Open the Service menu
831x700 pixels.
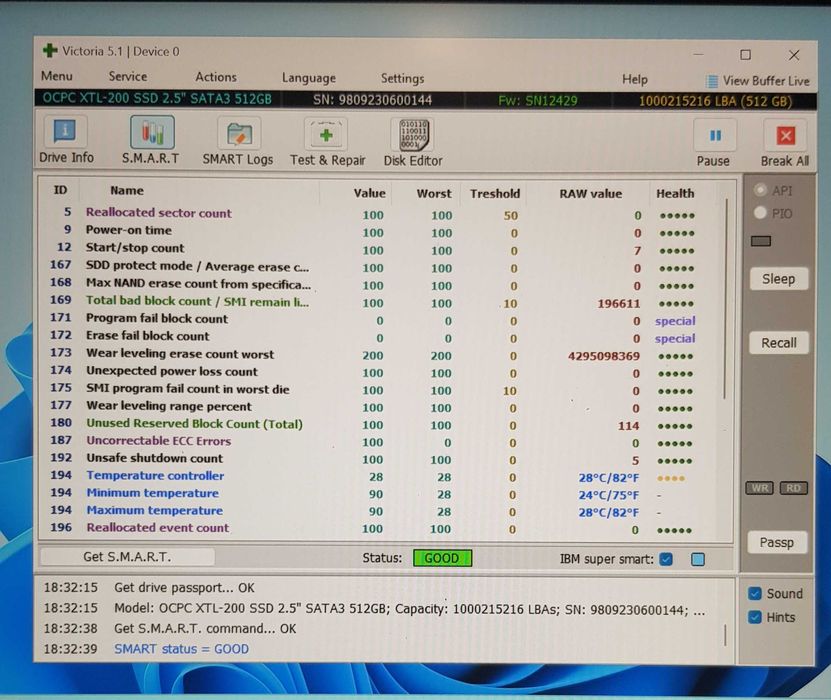point(128,76)
